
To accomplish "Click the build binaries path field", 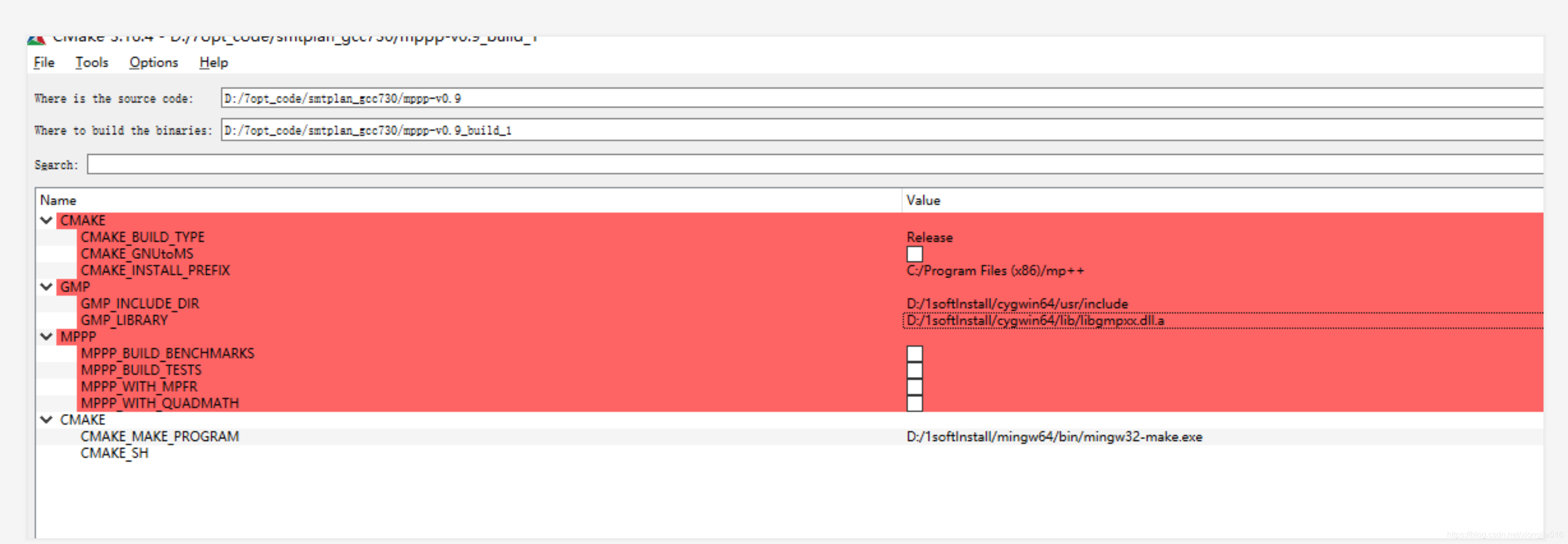I will [x=882, y=130].
